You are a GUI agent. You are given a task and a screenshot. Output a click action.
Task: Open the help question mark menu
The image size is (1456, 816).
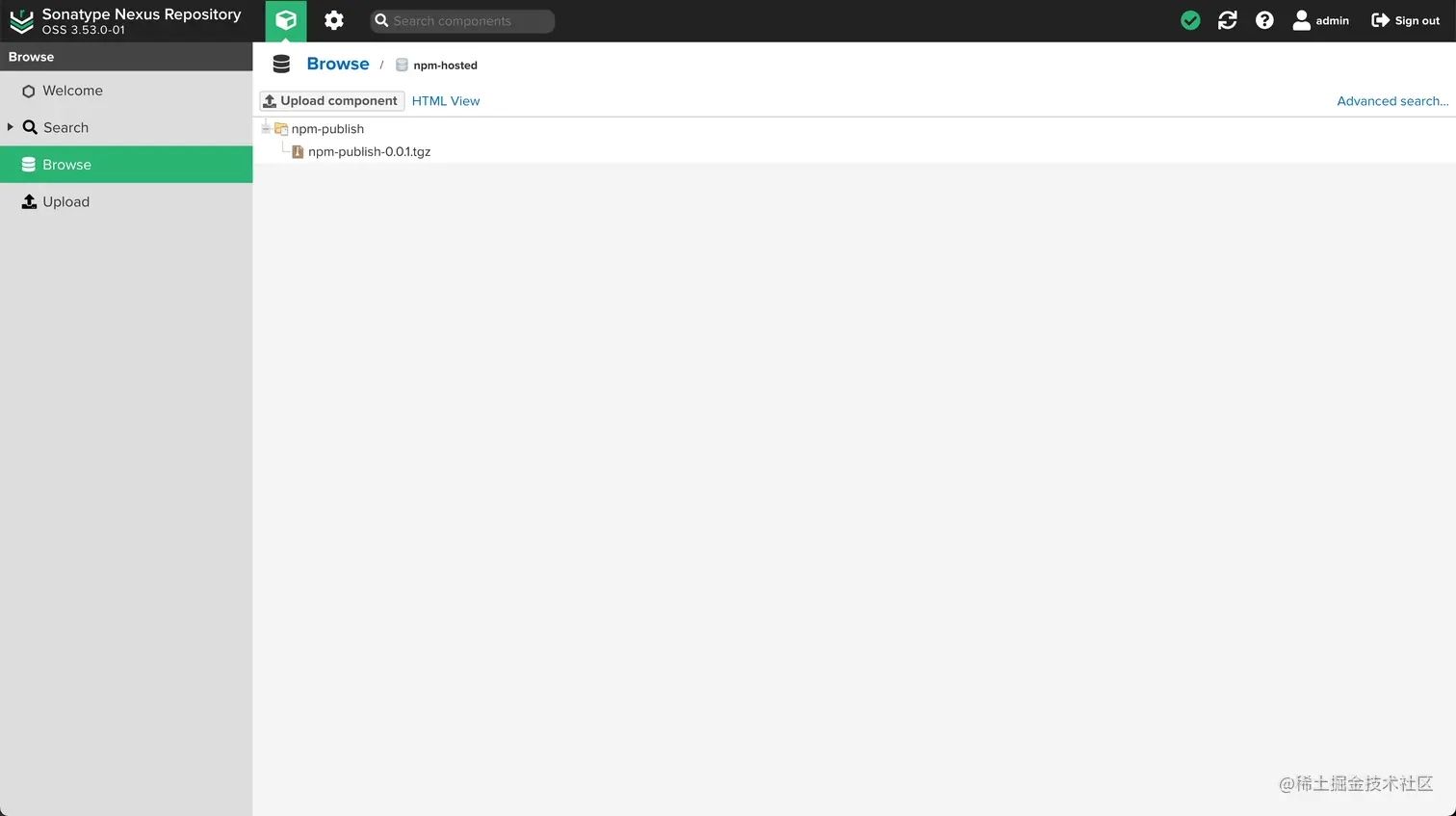click(x=1264, y=20)
